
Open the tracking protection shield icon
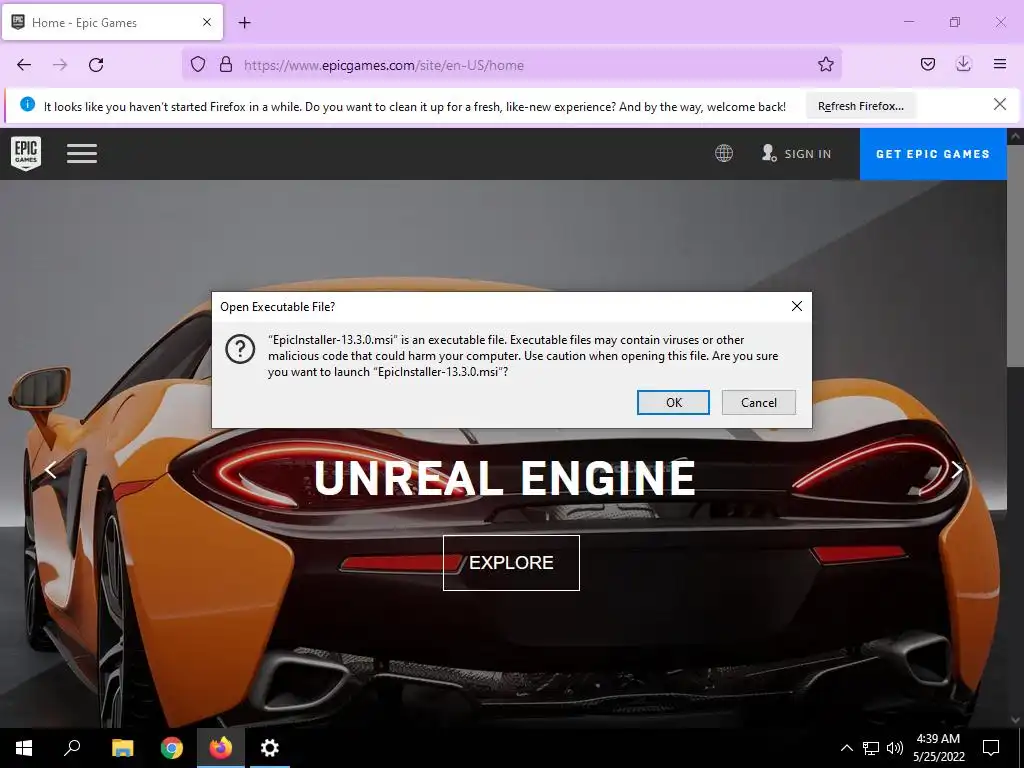(x=198, y=65)
